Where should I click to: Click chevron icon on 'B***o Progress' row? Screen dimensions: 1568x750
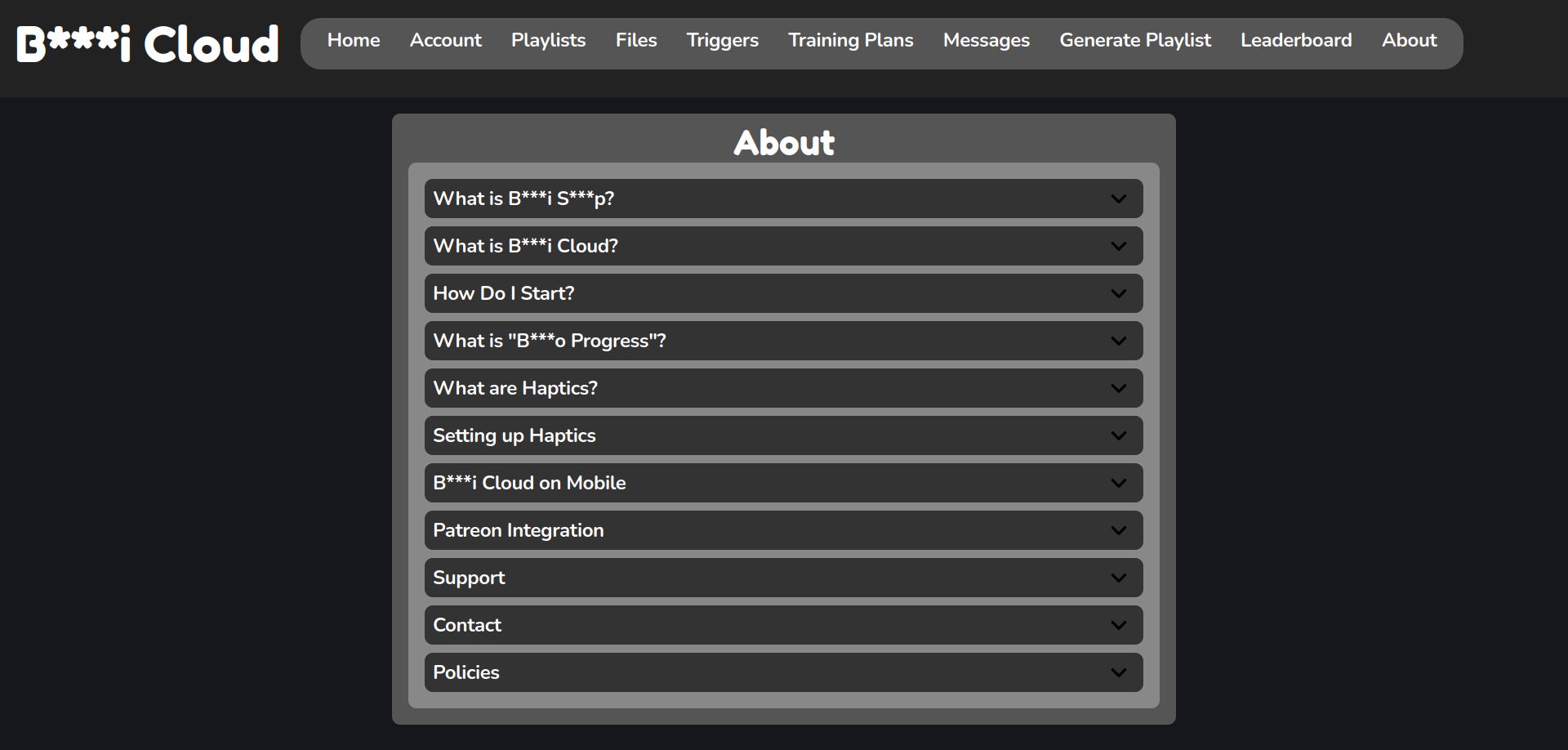(x=1119, y=341)
